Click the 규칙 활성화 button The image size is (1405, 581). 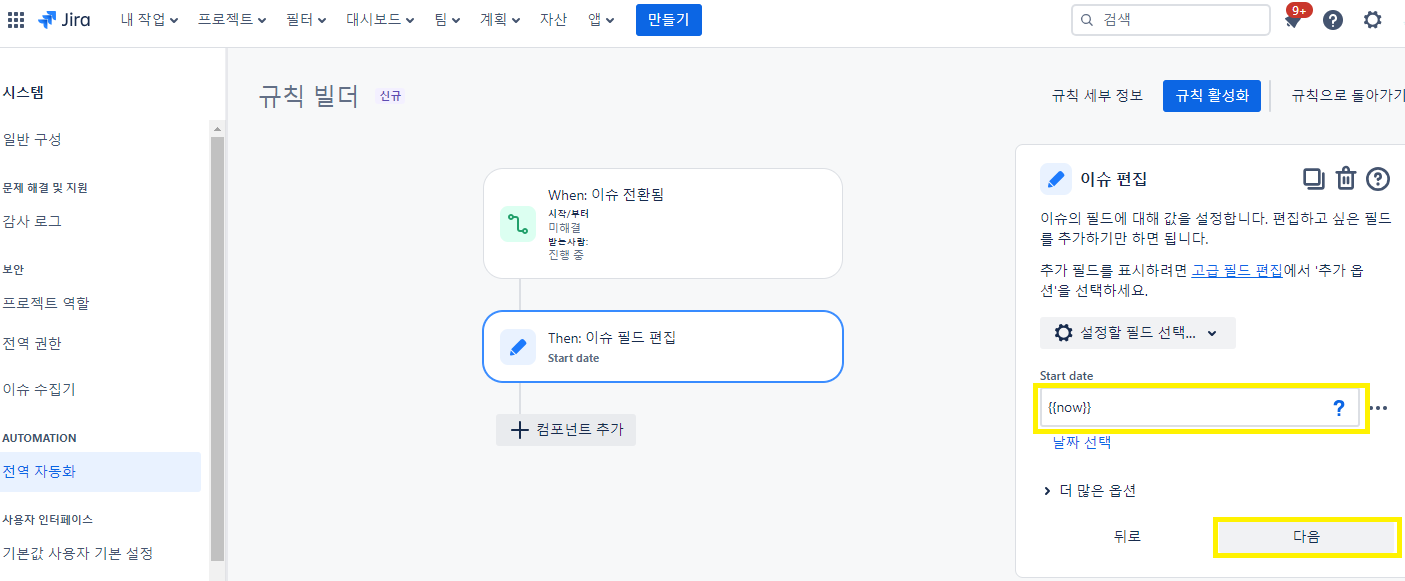point(1212,96)
